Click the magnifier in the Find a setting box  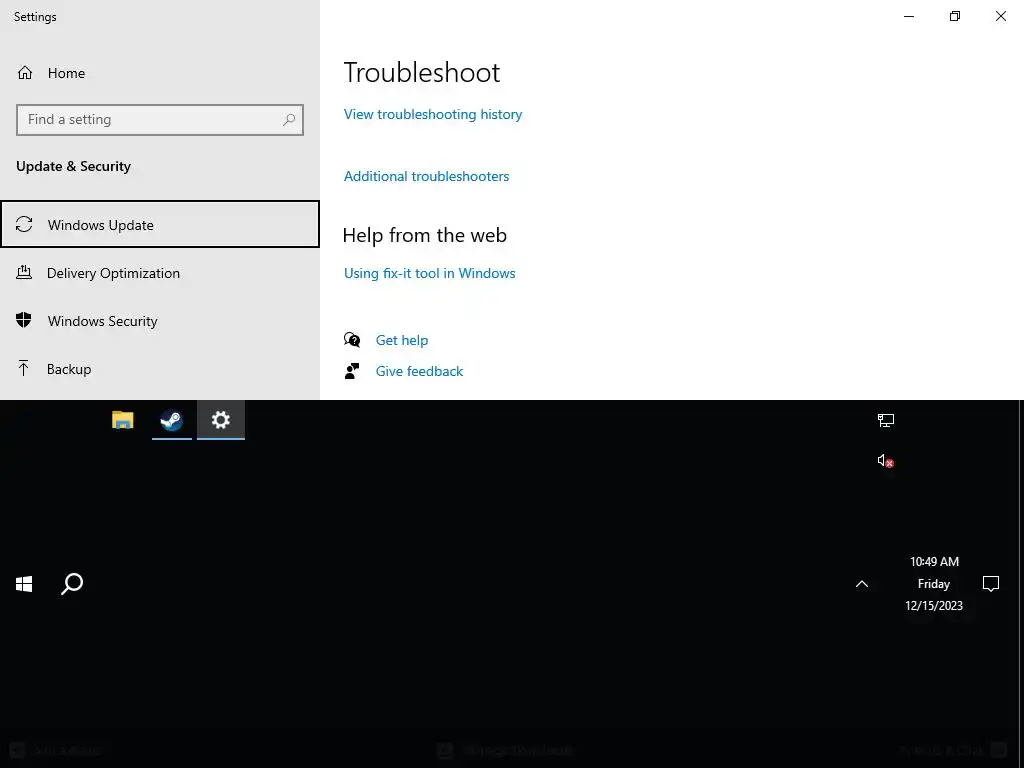pyautogui.click(x=289, y=120)
